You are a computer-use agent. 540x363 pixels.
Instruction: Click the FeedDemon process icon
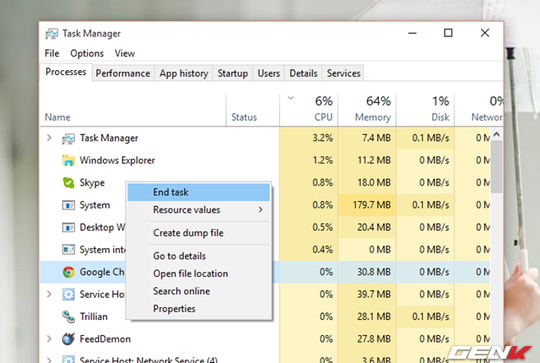[68, 339]
